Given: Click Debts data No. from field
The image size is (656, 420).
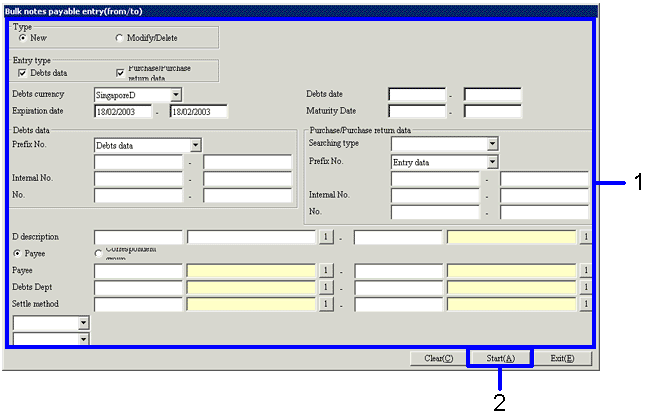Looking at the screenshot, I should [x=138, y=196].
